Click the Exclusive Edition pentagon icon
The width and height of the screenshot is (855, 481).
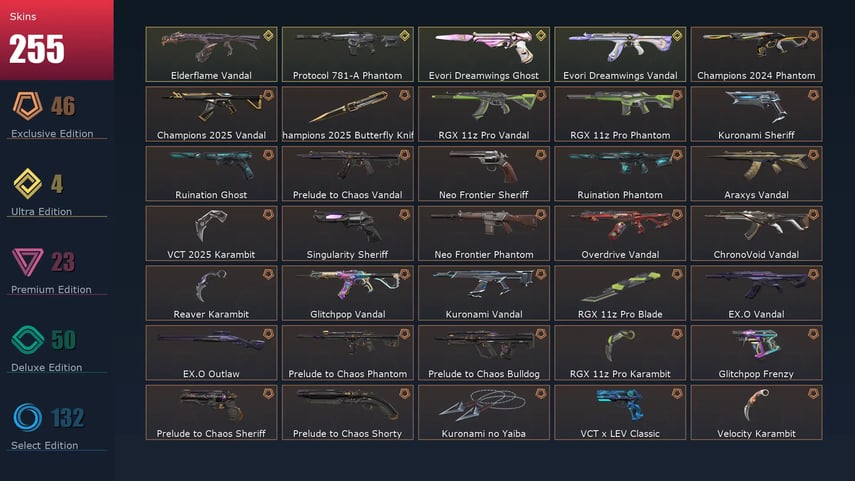28,106
